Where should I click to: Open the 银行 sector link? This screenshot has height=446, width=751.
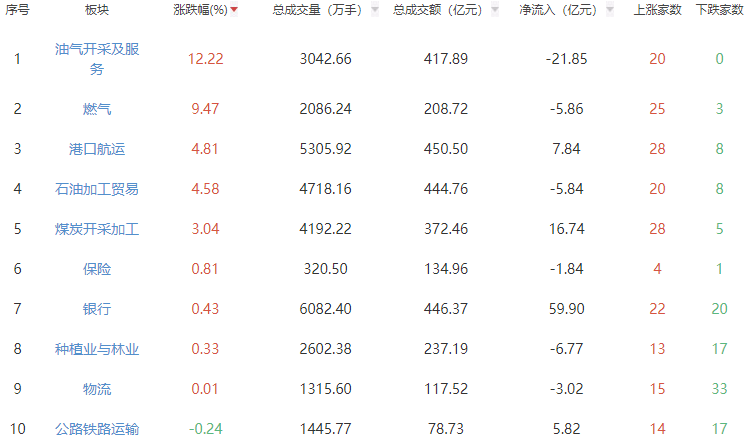coord(97,308)
